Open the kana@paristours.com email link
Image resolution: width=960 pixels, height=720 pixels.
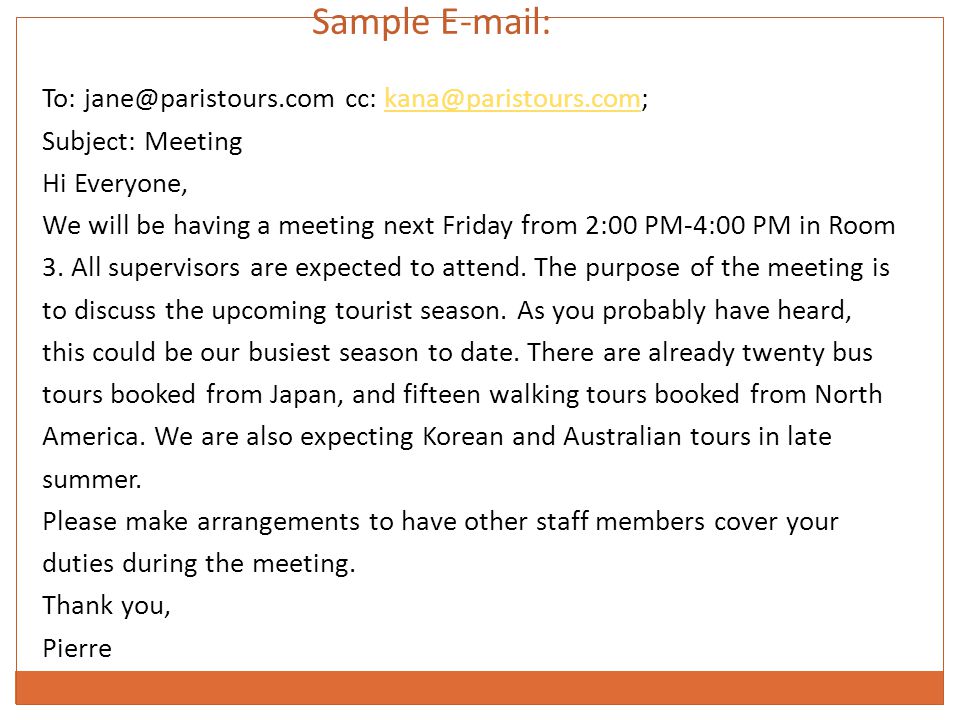click(x=512, y=99)
